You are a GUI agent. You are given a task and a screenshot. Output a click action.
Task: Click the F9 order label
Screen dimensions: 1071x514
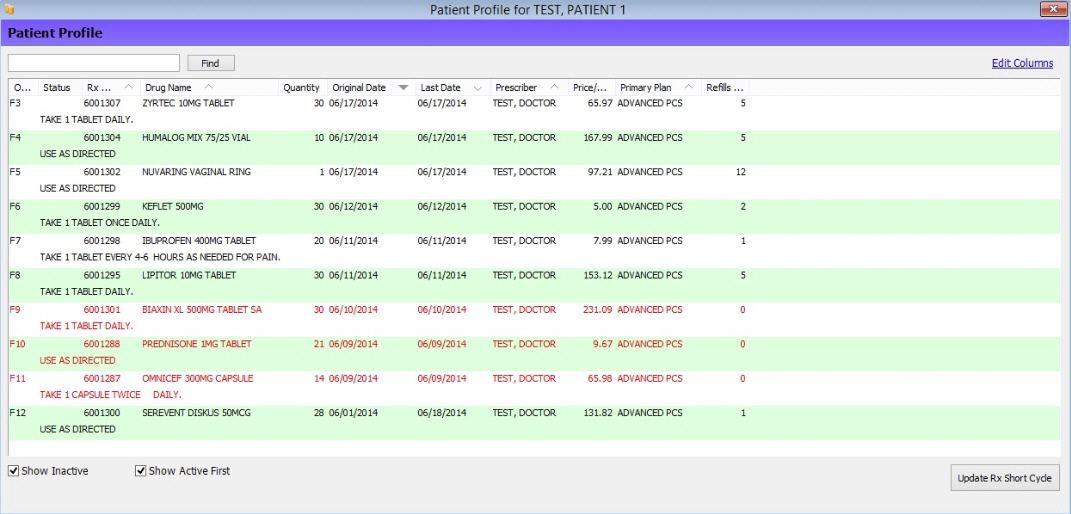pyautogui.click(x=15, y=310)
